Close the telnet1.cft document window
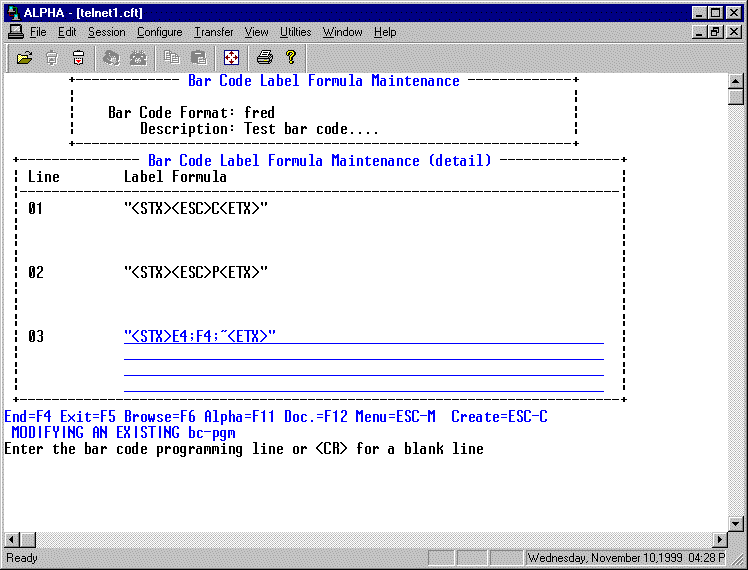Screen dimensions: 748x570 coord(734,32)
